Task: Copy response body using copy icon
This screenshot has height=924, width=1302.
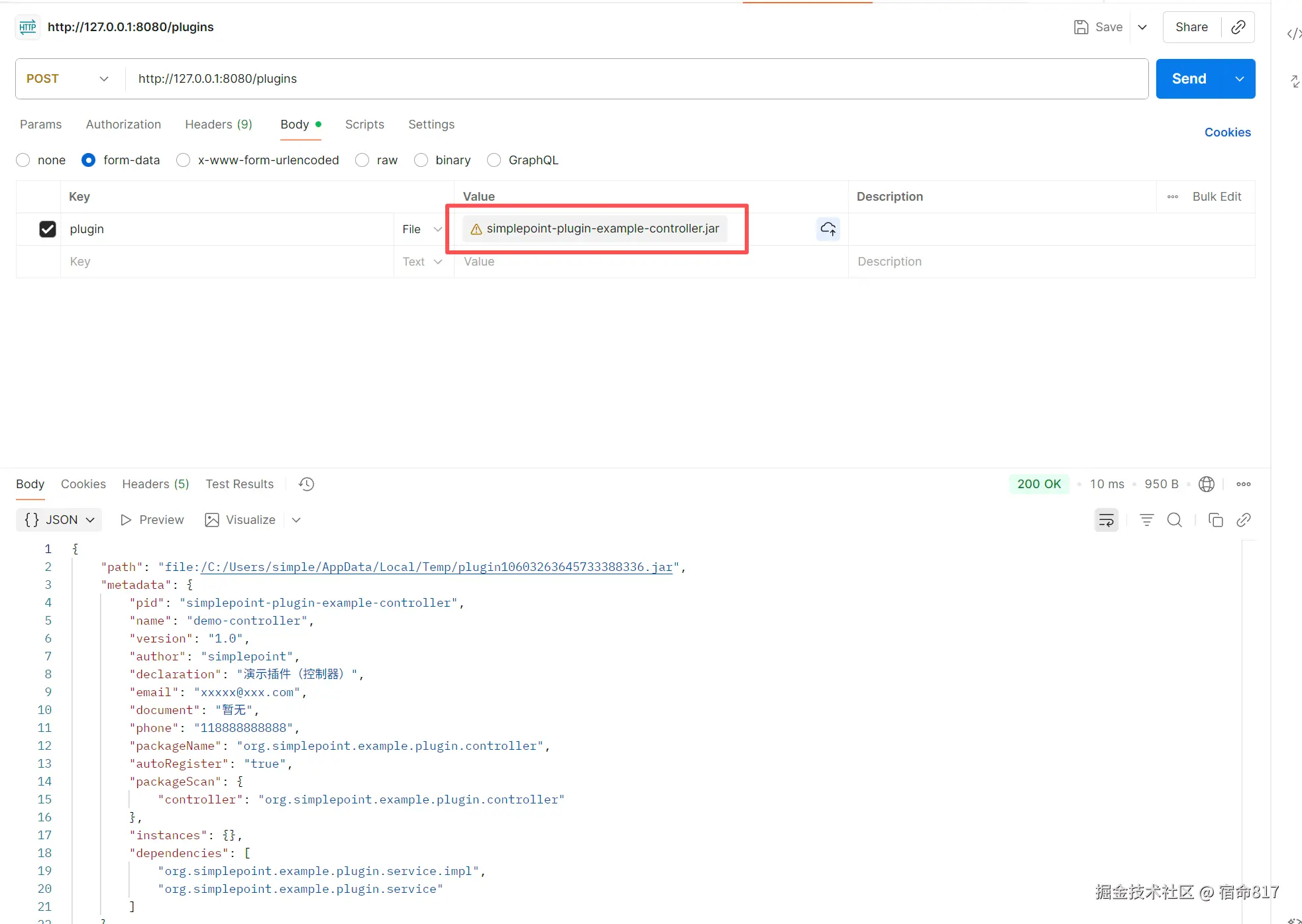Action: tap(1215, 520)
